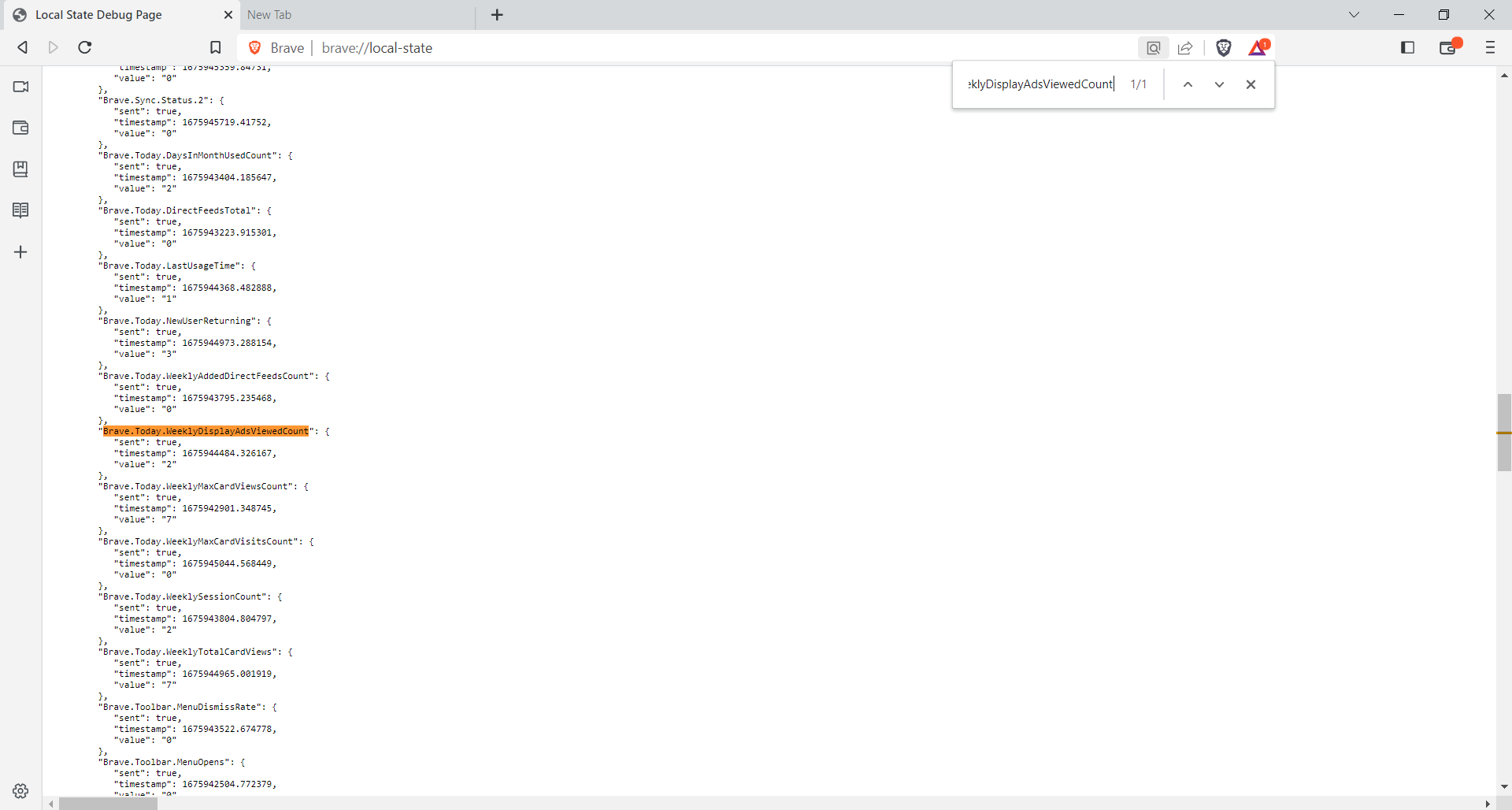This screenshot has width=1512, height=810.
Task: Start a Brave Talk call from the sidebar
Action: click(x=20, y=87)
